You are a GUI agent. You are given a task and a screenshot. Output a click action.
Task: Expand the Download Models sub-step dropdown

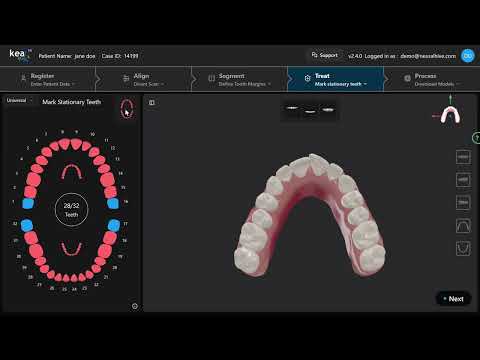coord(436,84)
